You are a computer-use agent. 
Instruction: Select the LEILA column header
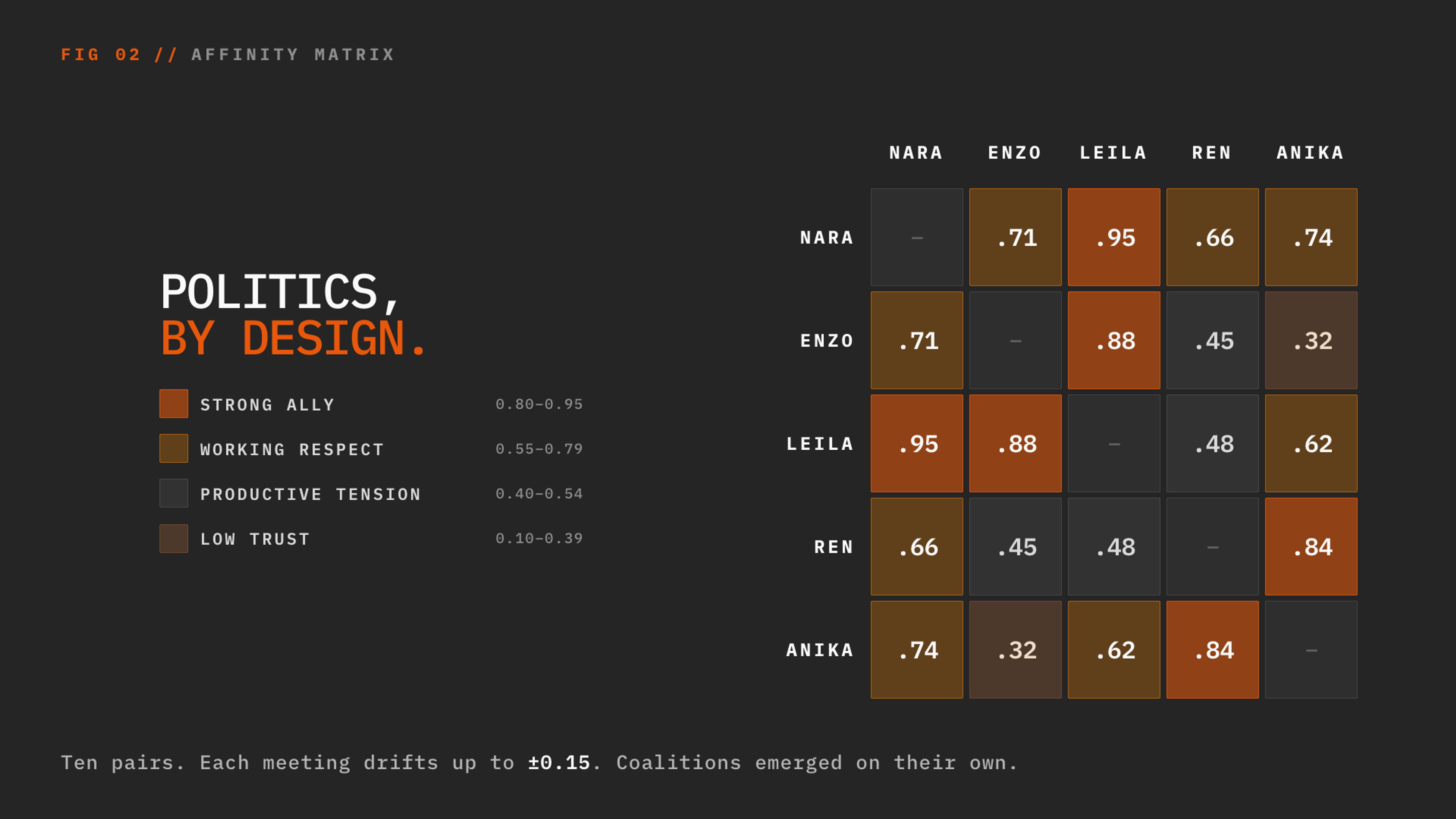(x=1114, y=152)
